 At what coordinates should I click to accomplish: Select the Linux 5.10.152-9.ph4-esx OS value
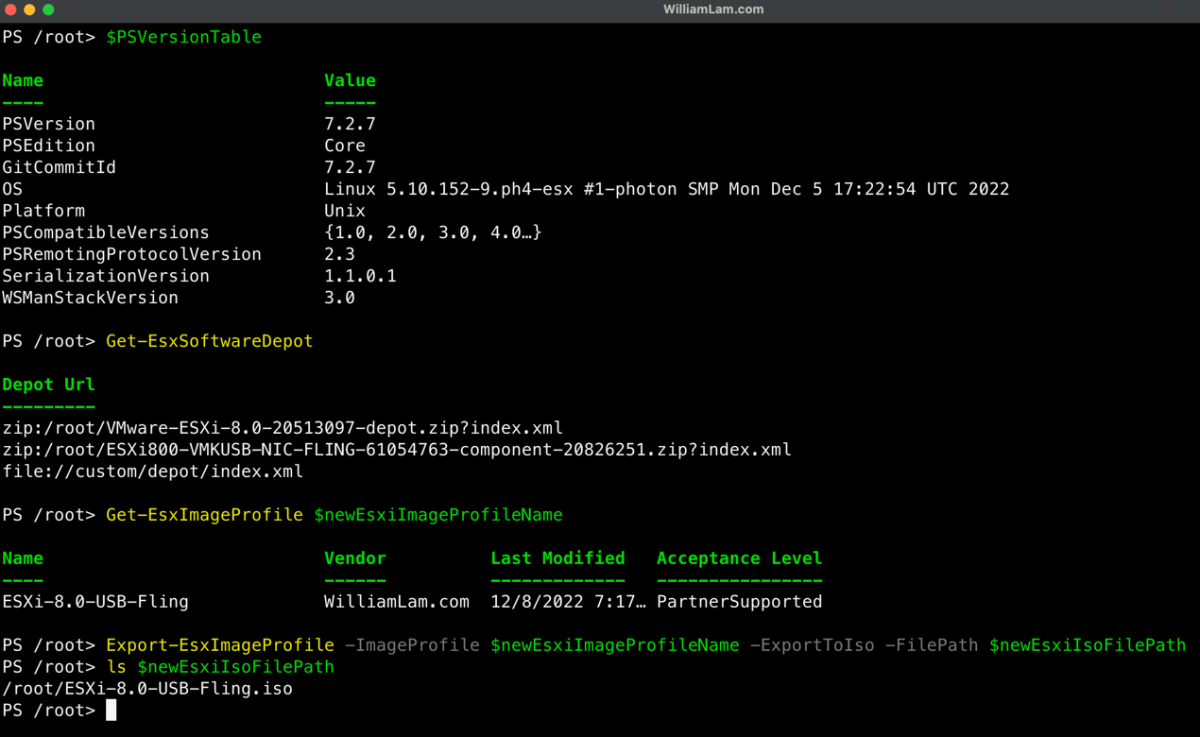[667, 189]
